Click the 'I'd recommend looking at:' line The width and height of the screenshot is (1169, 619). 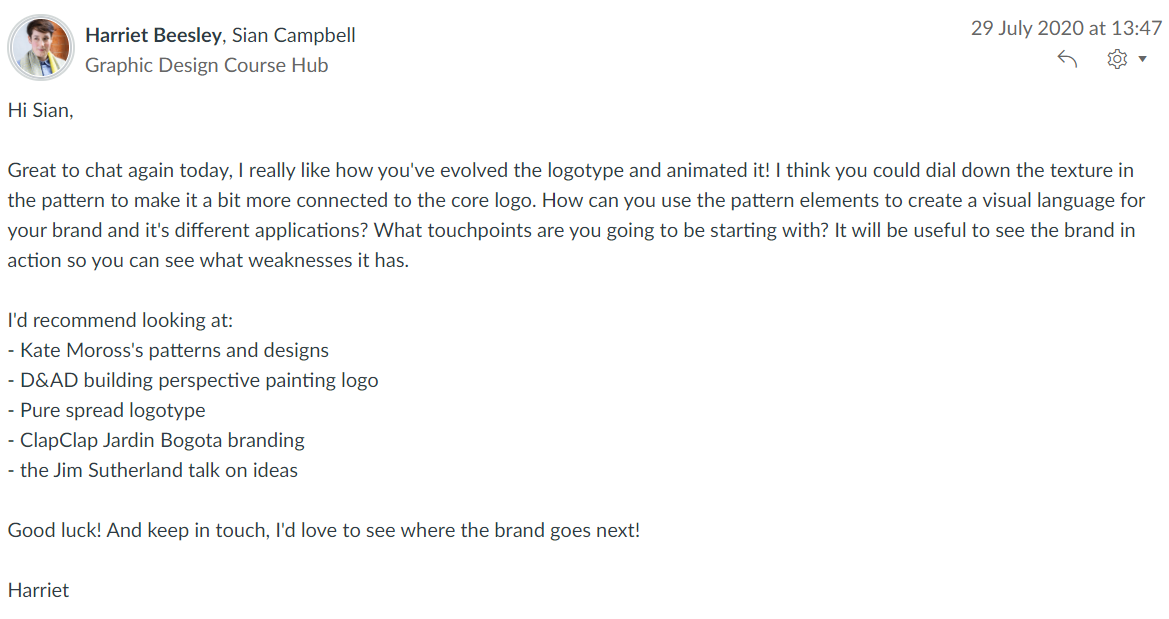[120, 321]
